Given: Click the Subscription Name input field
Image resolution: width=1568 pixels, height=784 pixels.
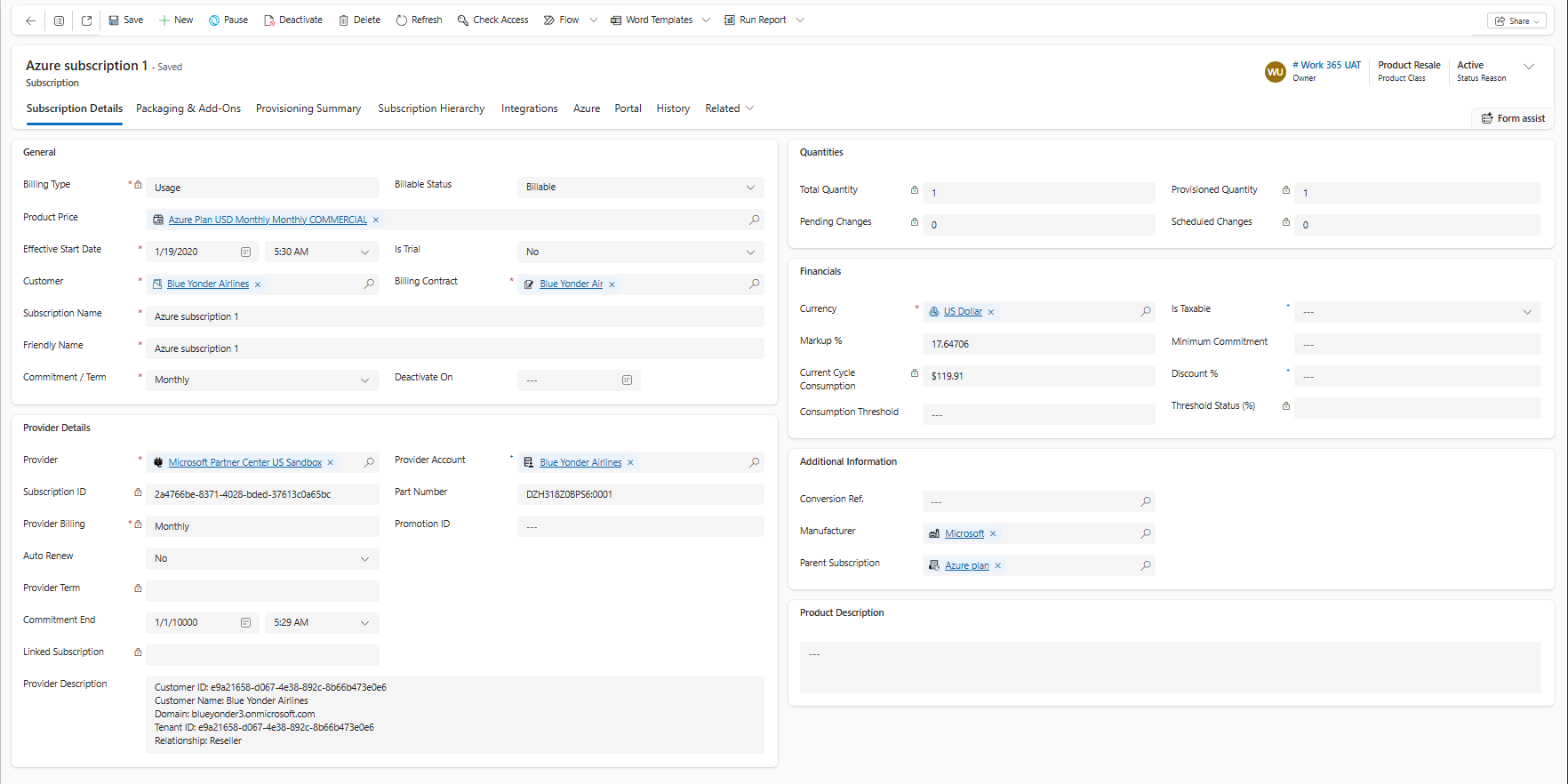Looking at the screenshot, I should click(x=454, y=316).
